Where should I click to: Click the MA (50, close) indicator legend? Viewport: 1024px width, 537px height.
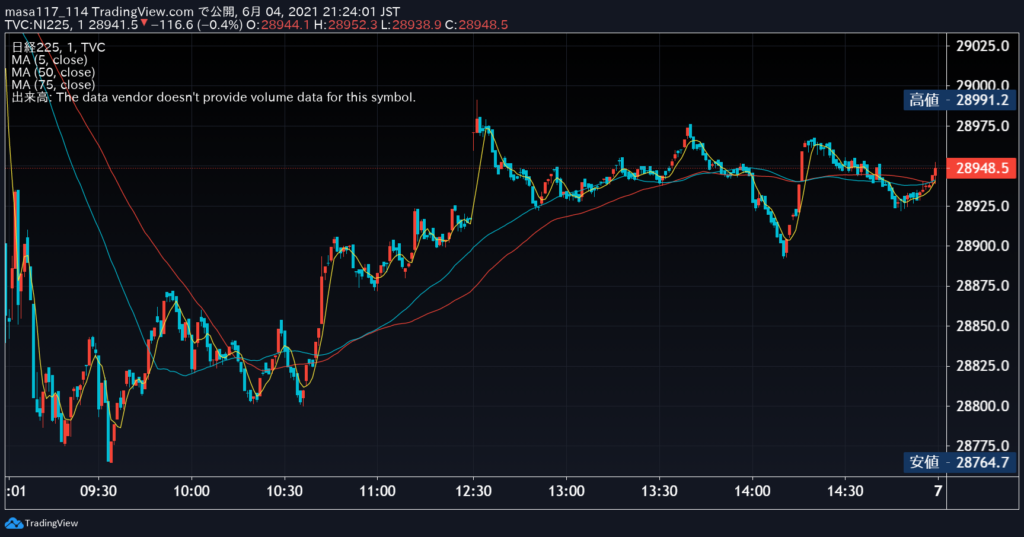point(53,72)
